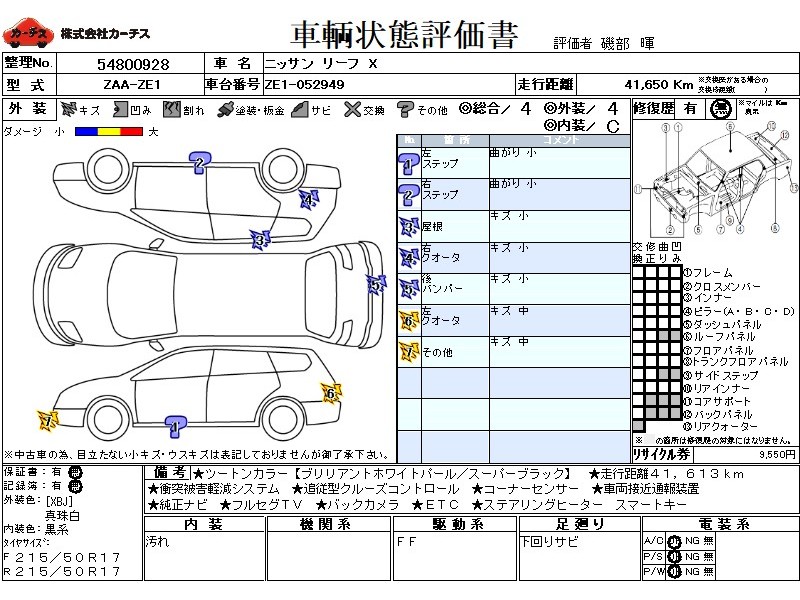Click the tire size F 215/50R17
This screenshot has width=800, height=600.
(x=62, y=557)
